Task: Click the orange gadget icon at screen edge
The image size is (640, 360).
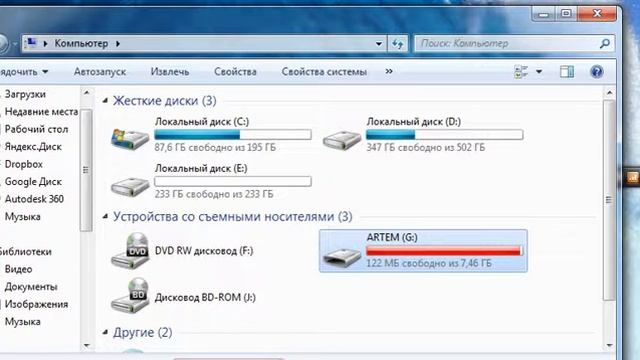Action: [x=632, y=177]
